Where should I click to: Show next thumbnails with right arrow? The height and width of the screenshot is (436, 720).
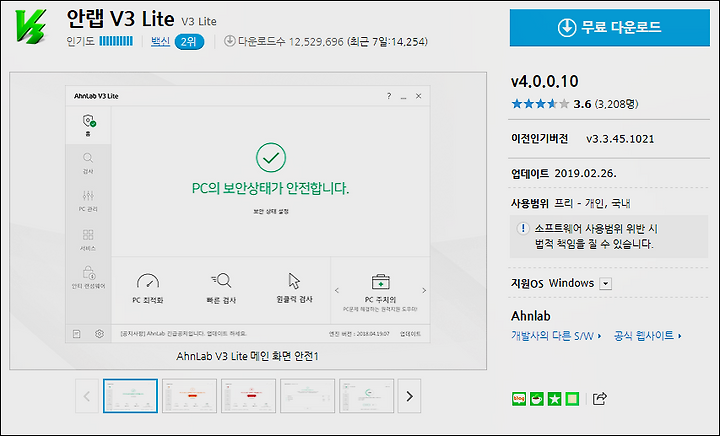[x=409, y=396]
